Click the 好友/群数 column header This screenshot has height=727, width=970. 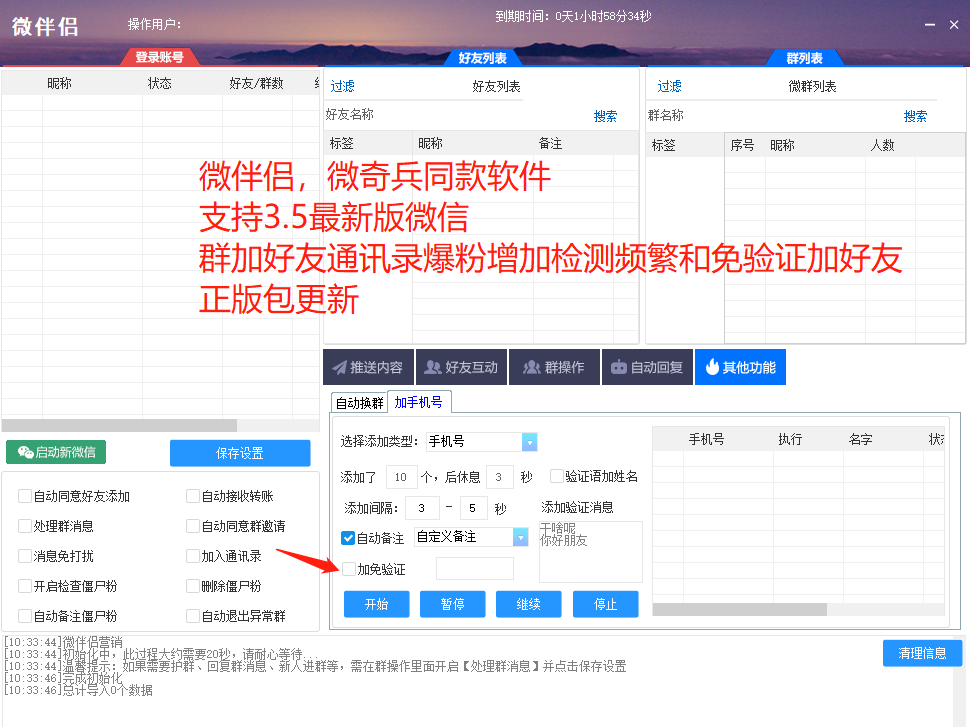click(256, 83)
